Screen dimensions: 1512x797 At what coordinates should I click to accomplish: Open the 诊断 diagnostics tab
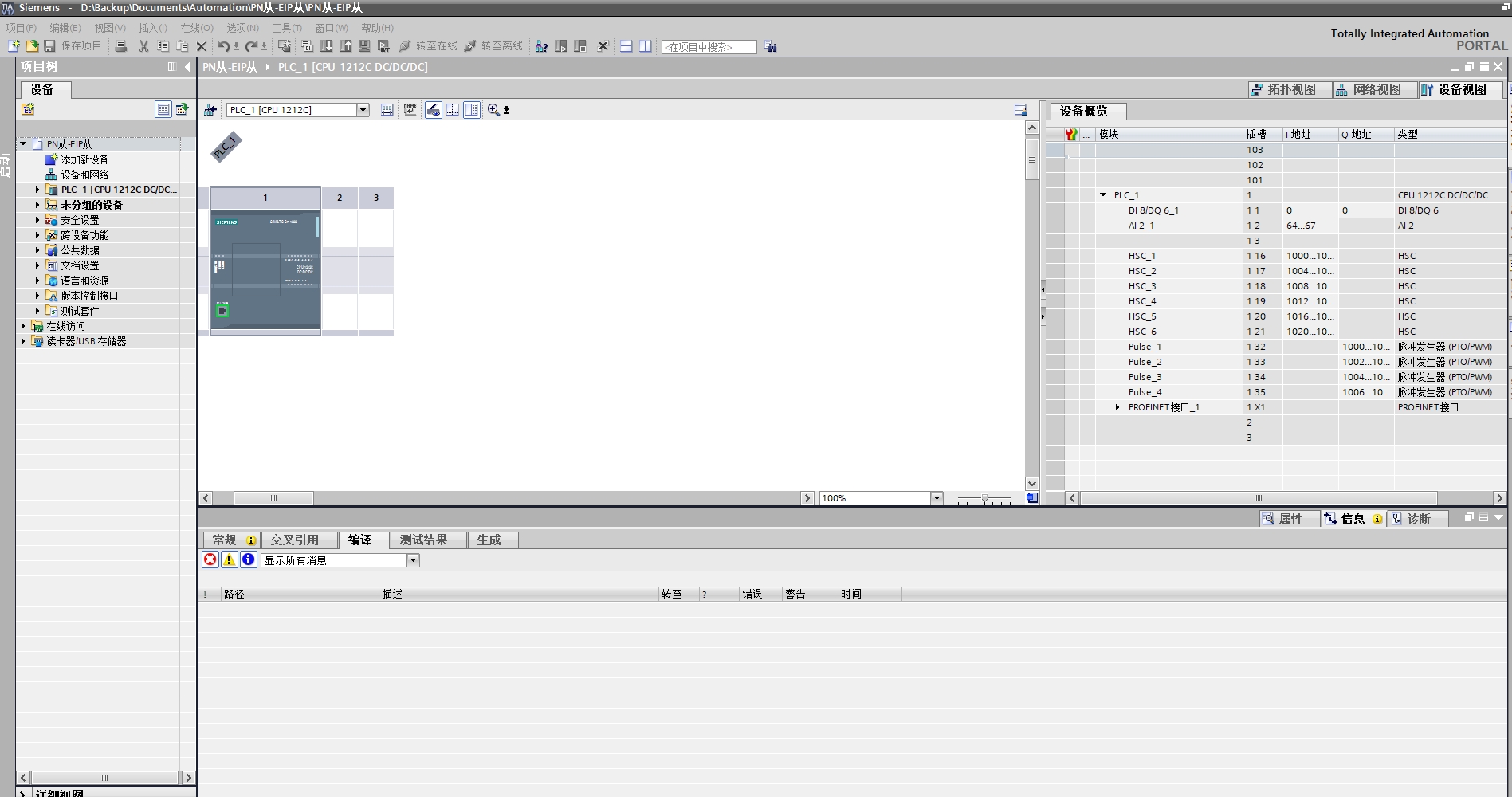click(x=1417, y=519)
